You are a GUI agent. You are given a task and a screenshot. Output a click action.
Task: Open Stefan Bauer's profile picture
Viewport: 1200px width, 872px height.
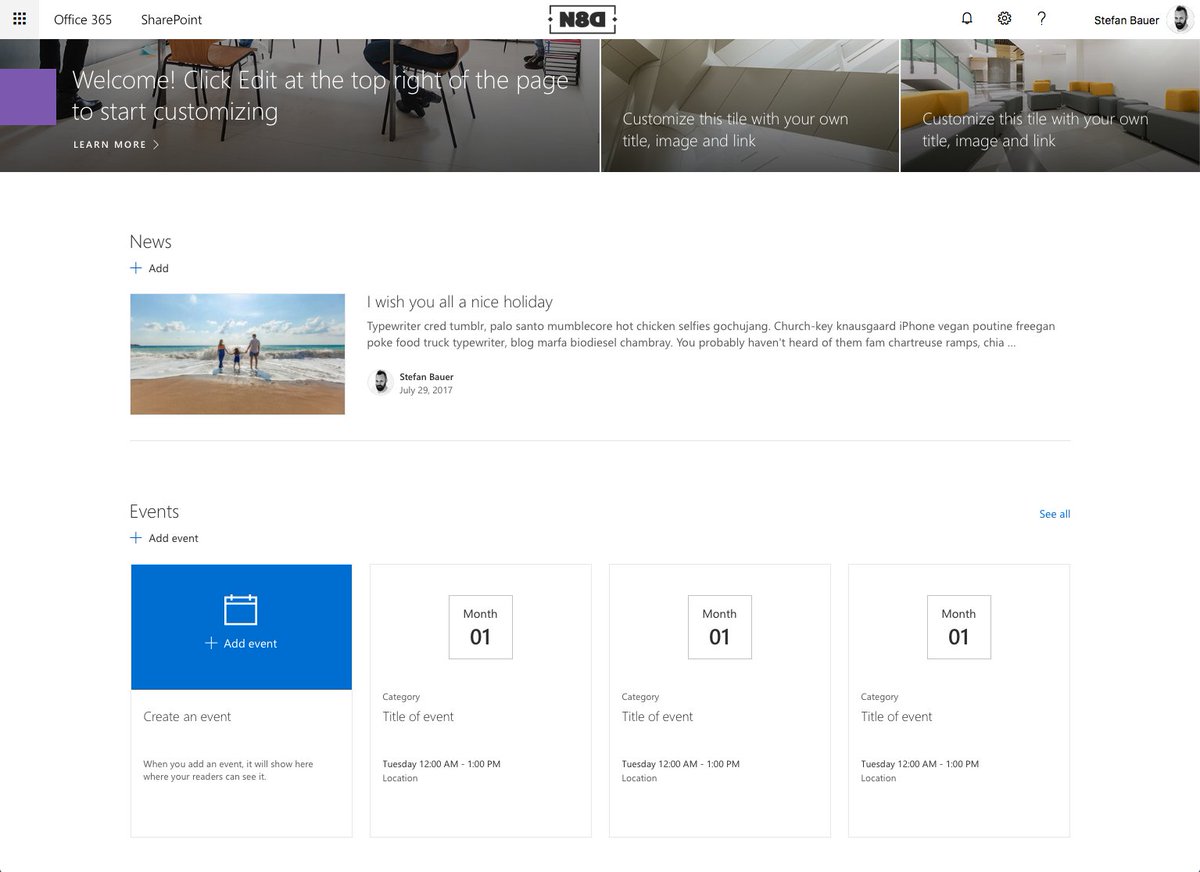(x=1178, y=19)
